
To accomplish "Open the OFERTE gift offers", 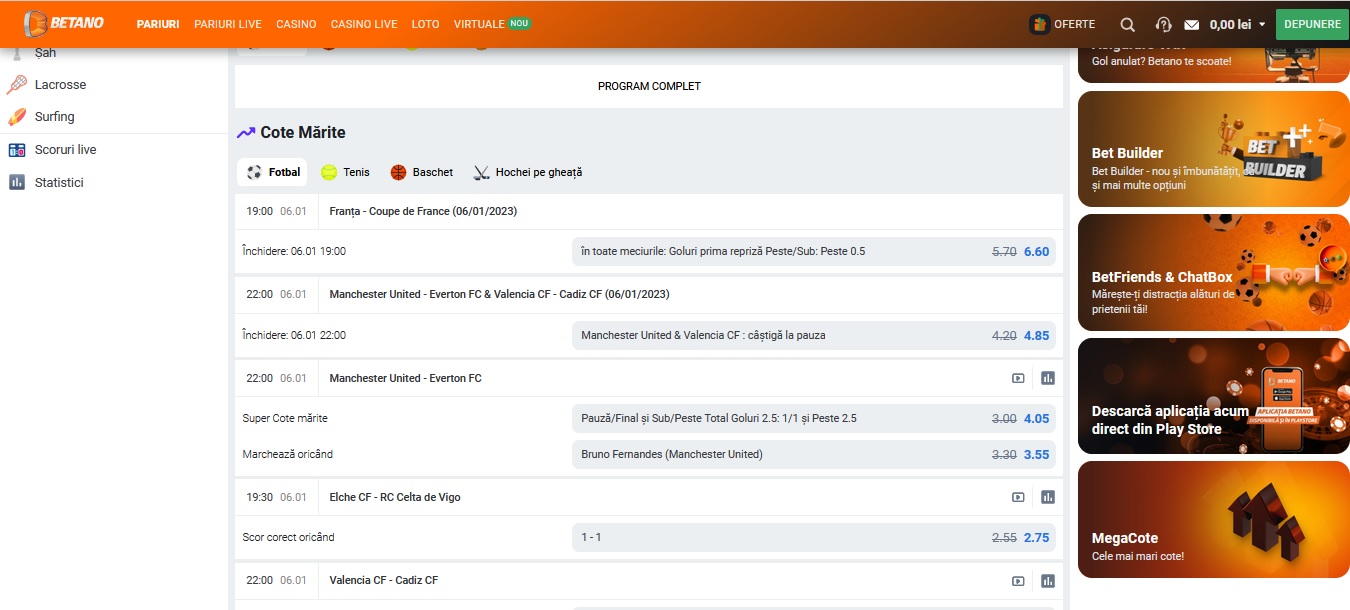I will (1063, 24).
